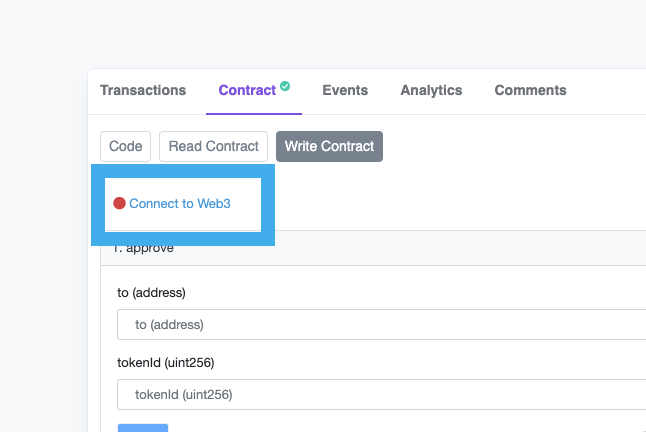Click the blue button below tokenId field

coord(143,428)
